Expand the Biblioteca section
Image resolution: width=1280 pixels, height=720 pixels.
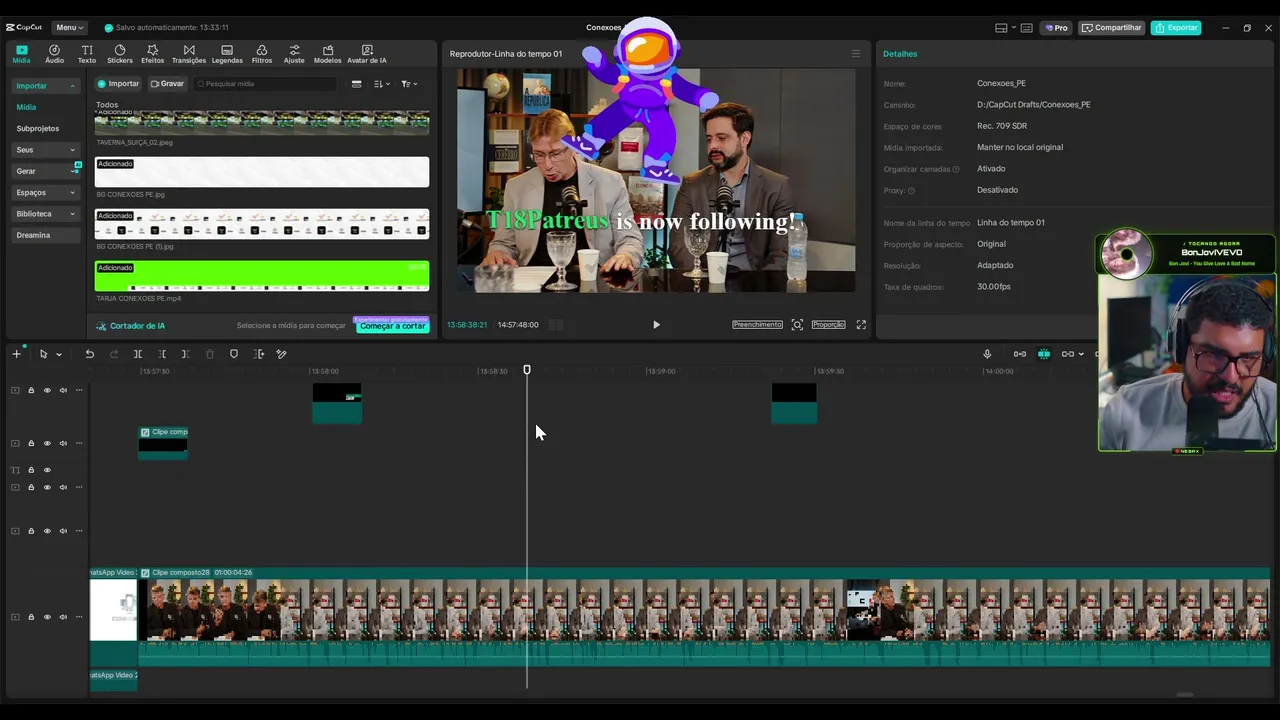pos(46,214)
